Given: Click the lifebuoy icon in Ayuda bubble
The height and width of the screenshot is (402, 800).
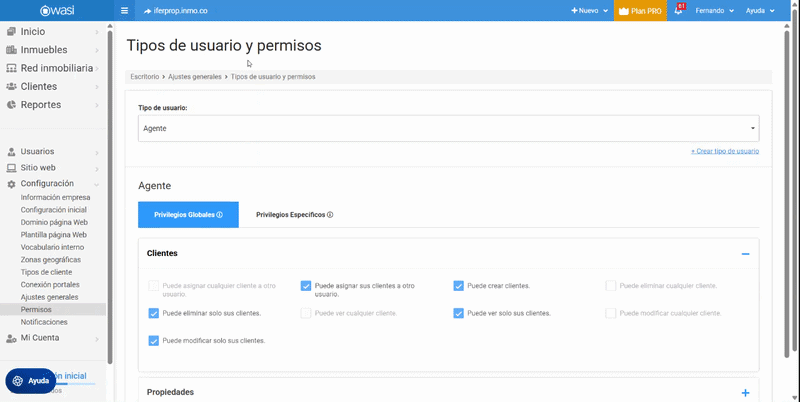Looking at the screenshot, I should (x=18, y=381).
